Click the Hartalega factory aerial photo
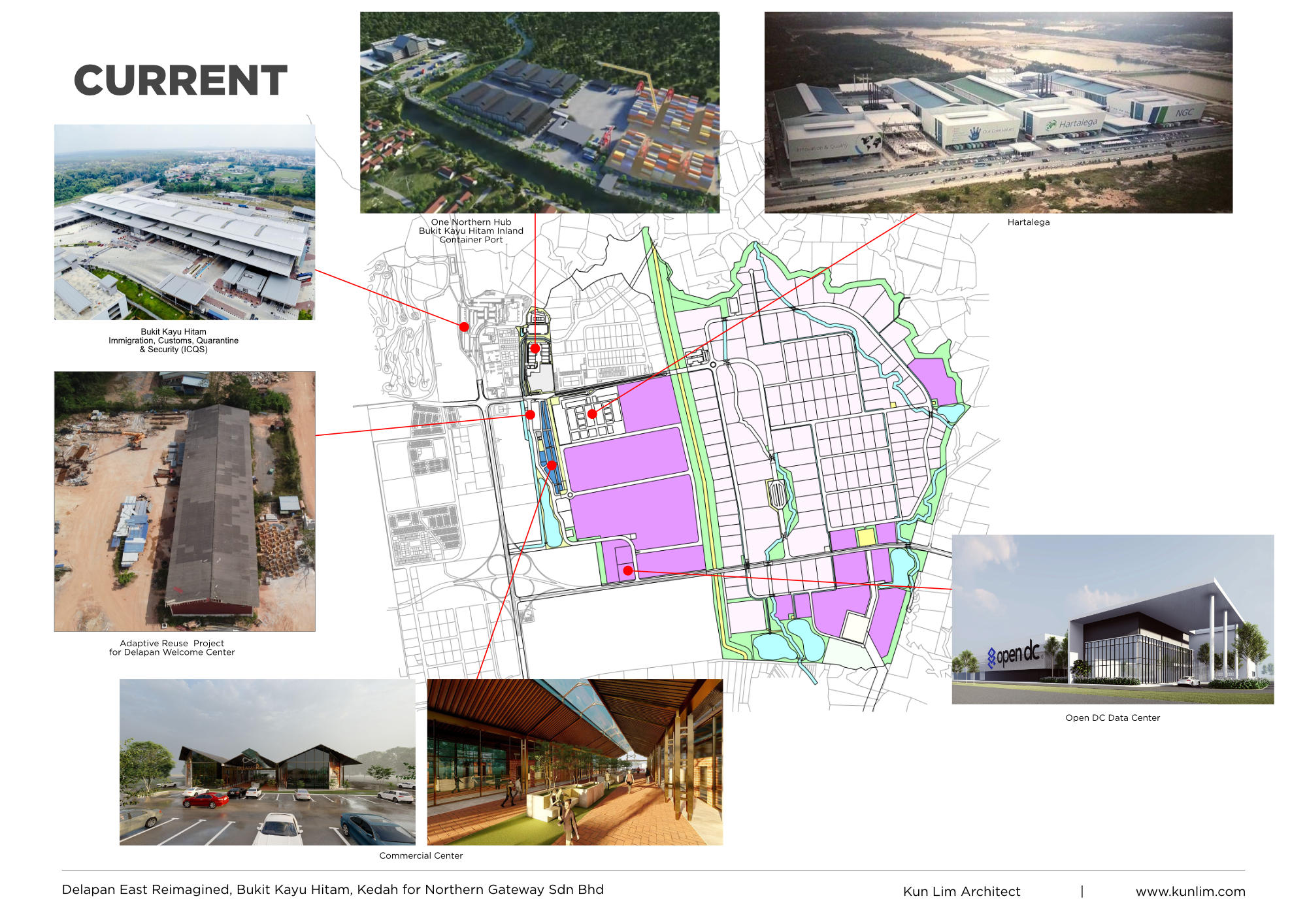 (x=998, y=112)
